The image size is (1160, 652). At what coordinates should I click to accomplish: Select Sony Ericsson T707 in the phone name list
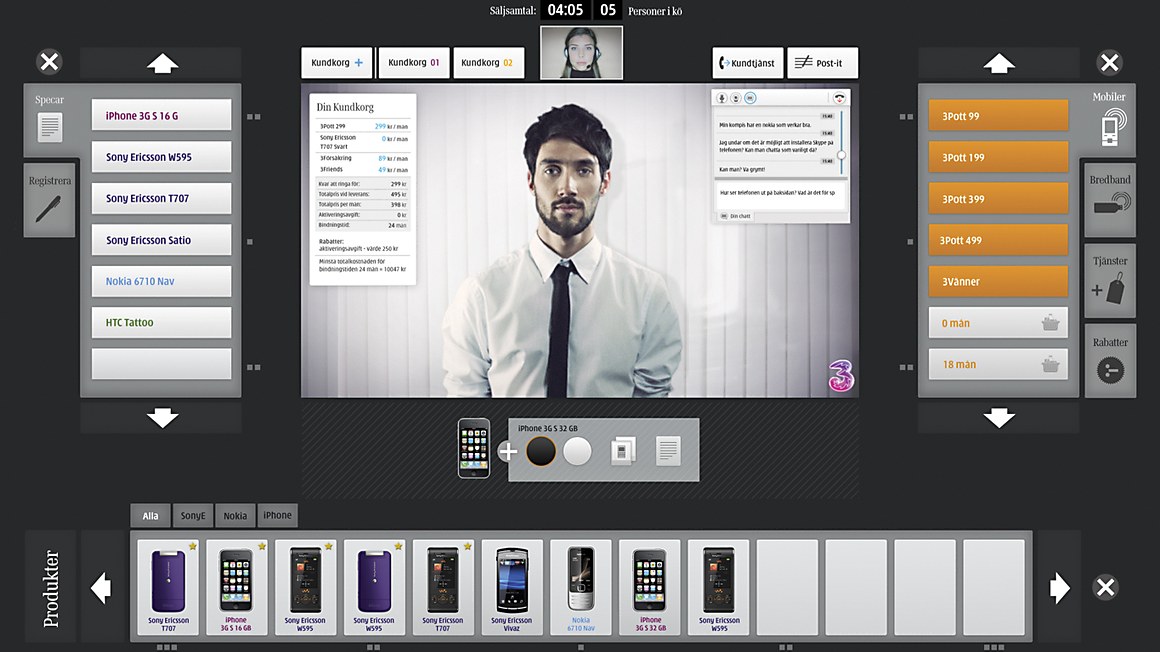[161, 198]
